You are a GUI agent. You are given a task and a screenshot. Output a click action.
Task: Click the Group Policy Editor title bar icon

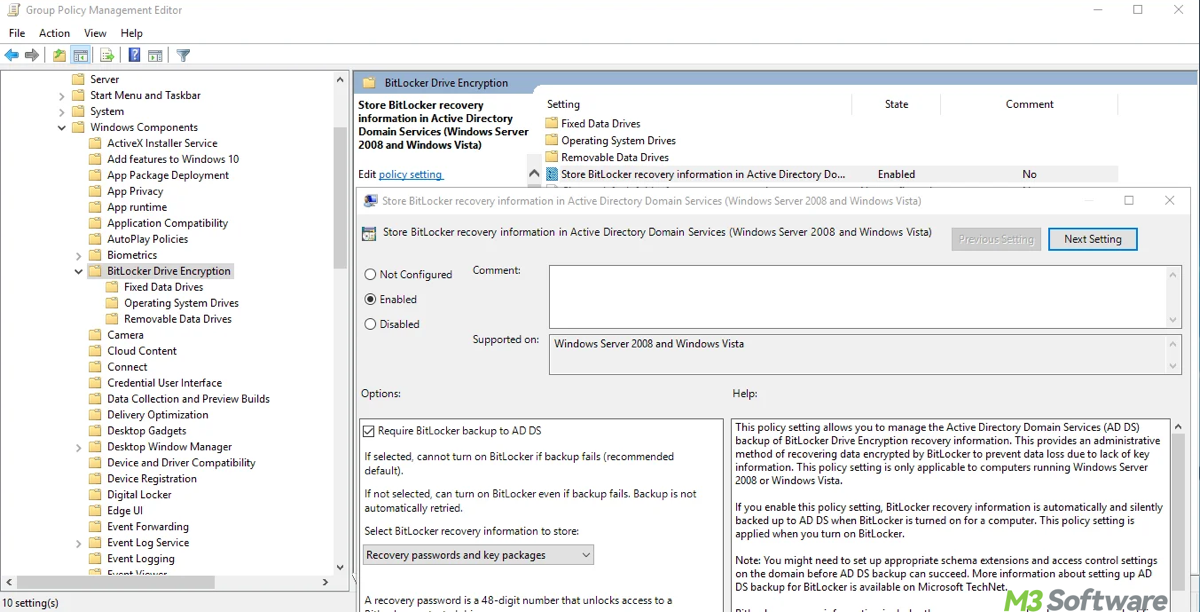point(14,10)
